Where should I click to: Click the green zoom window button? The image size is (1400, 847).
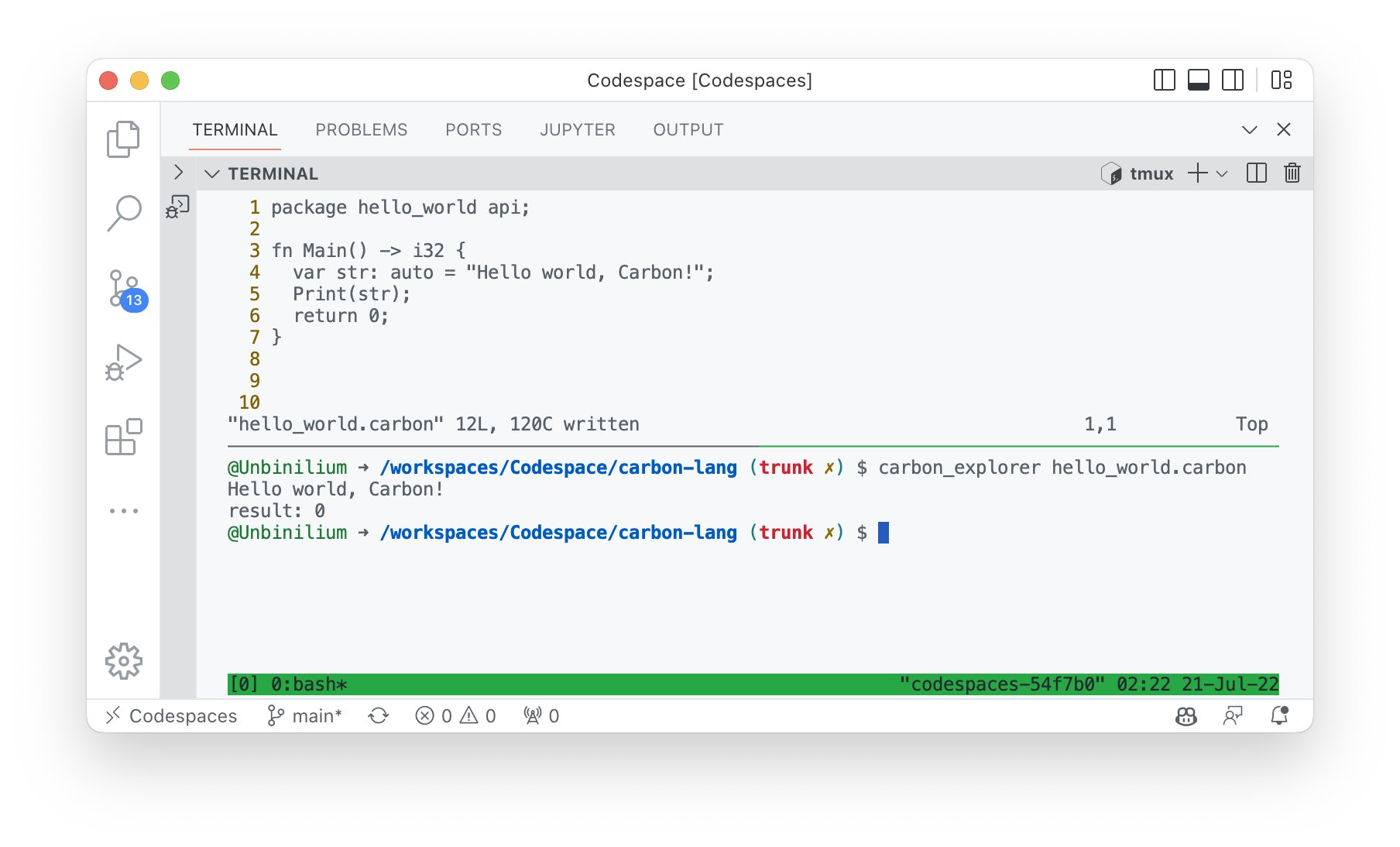click(x=170, y=81)
